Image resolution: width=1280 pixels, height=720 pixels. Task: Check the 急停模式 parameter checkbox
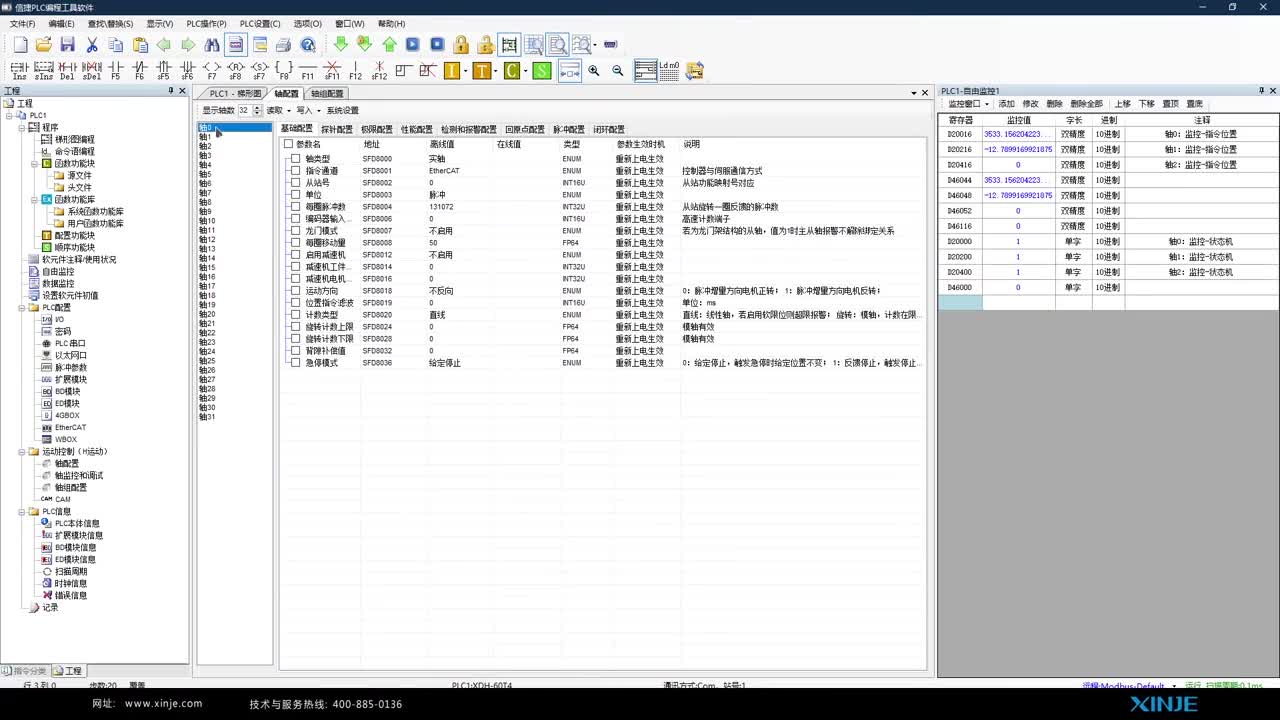(296, 363)
